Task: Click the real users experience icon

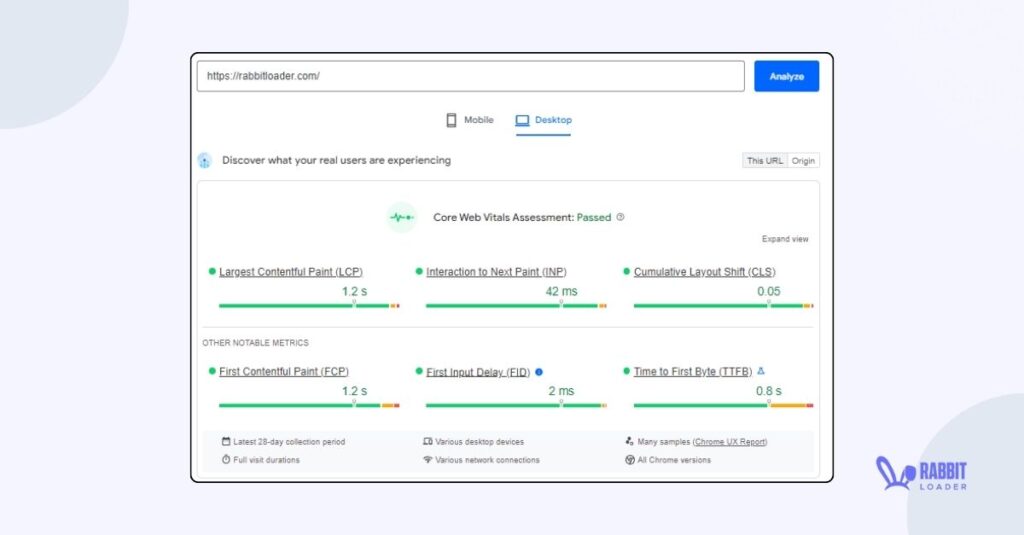Action: (x=204, y=160)
